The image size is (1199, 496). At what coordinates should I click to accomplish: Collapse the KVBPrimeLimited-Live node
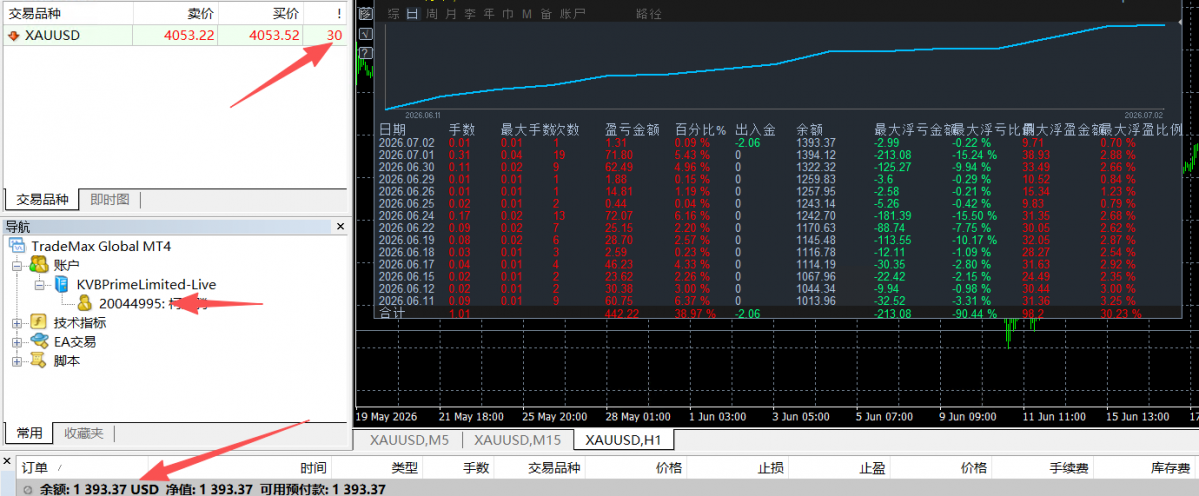click(x=40, y=284)
